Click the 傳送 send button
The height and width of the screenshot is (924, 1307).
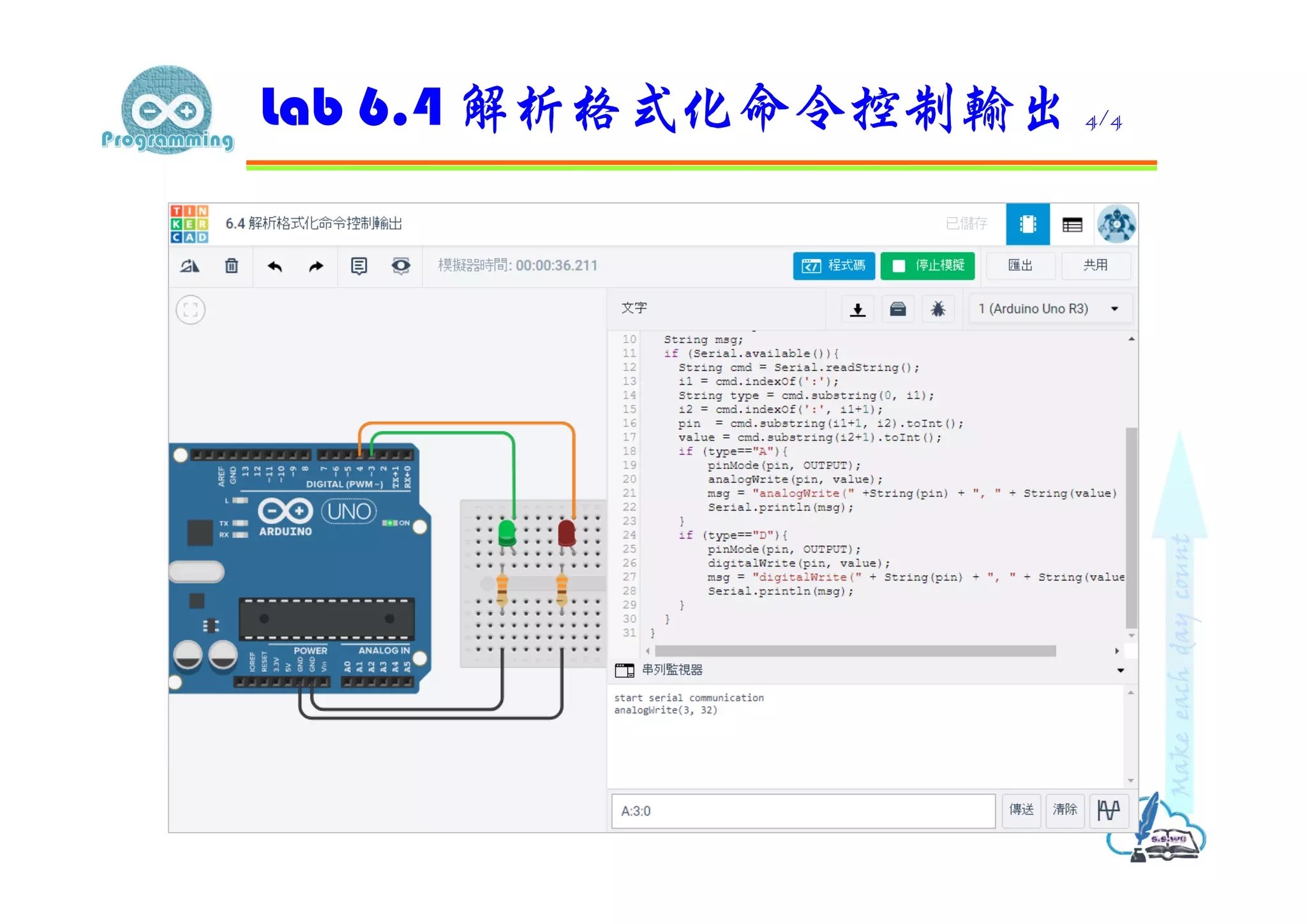click(x=1021, y=810)
